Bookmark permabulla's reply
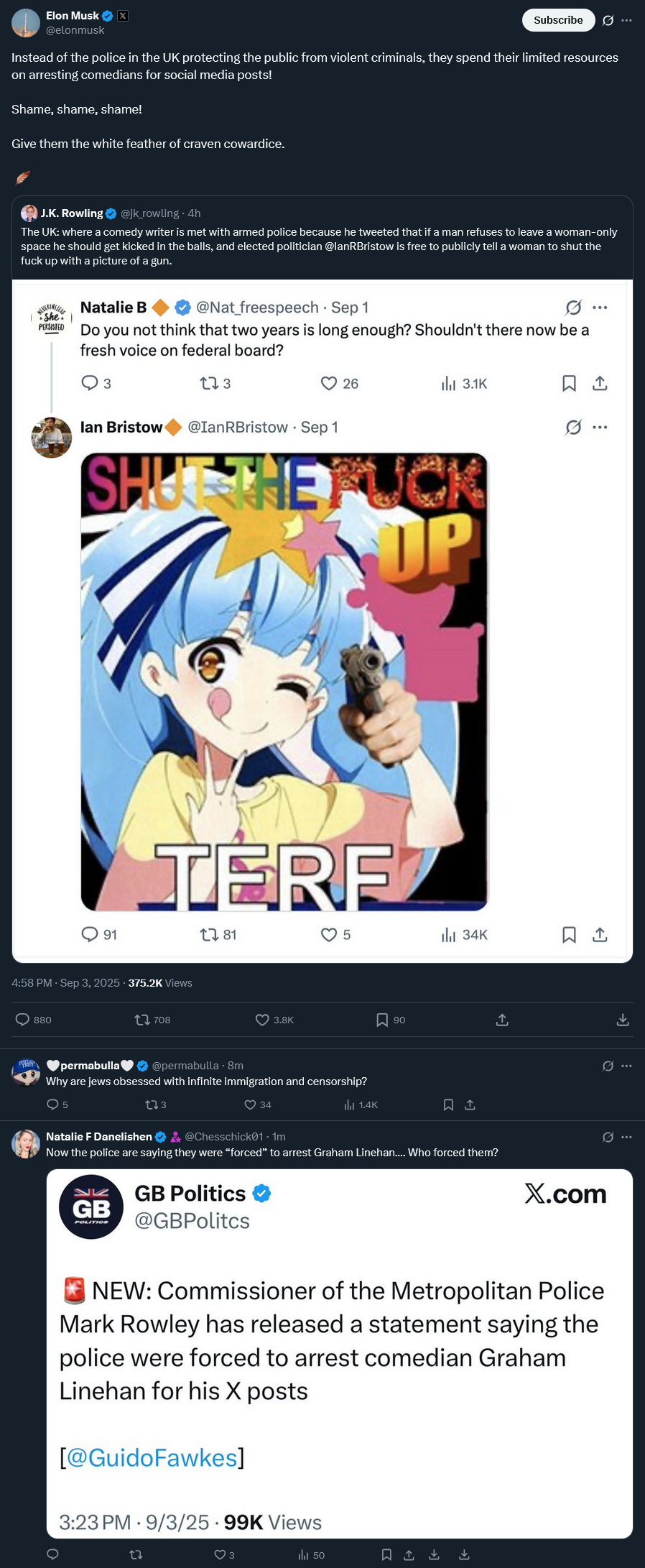The width and height of the screenshot is (645, 1568). 448,1104
